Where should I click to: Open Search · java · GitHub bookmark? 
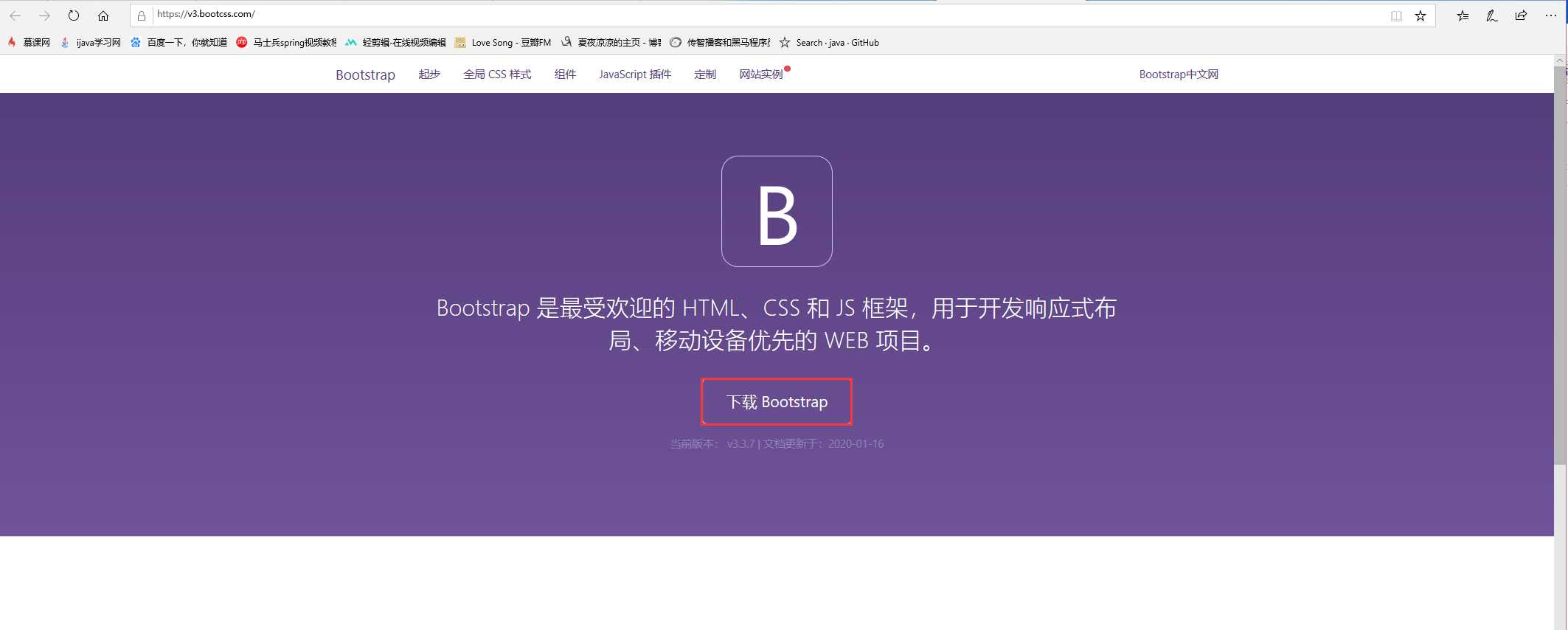(829, 43)
